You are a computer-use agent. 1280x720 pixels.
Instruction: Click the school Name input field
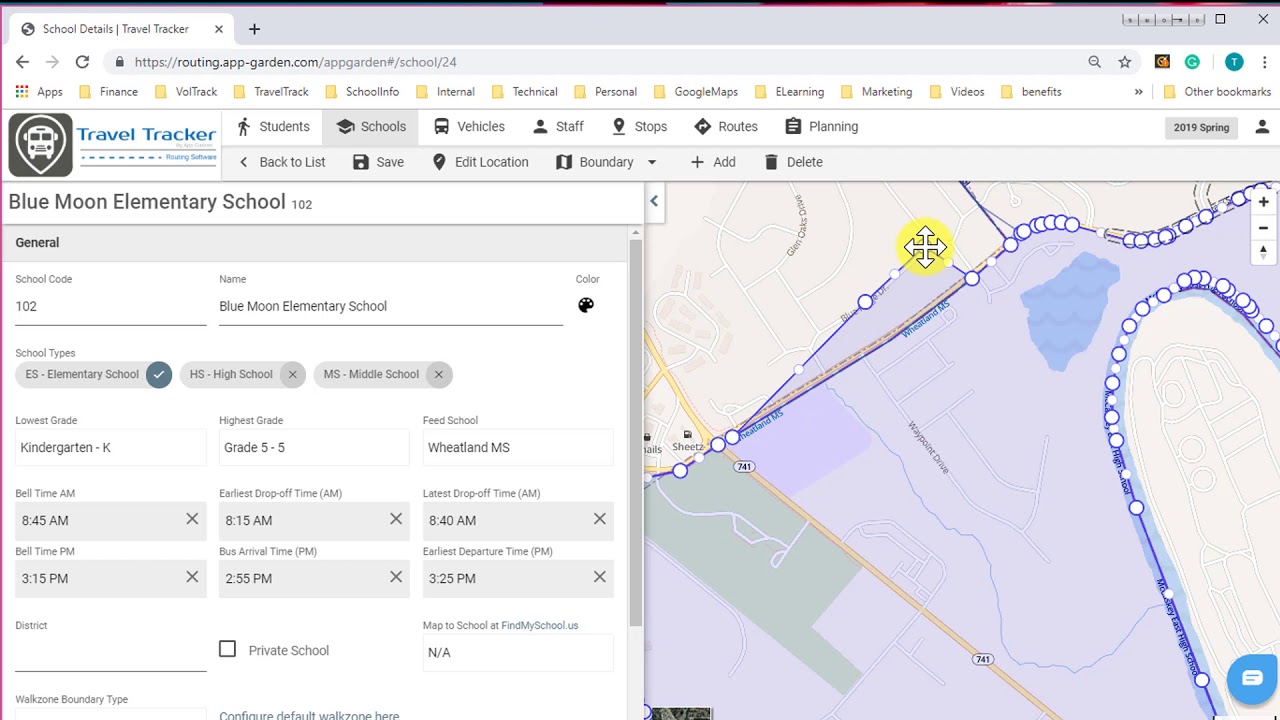click(x=391, y=306)
